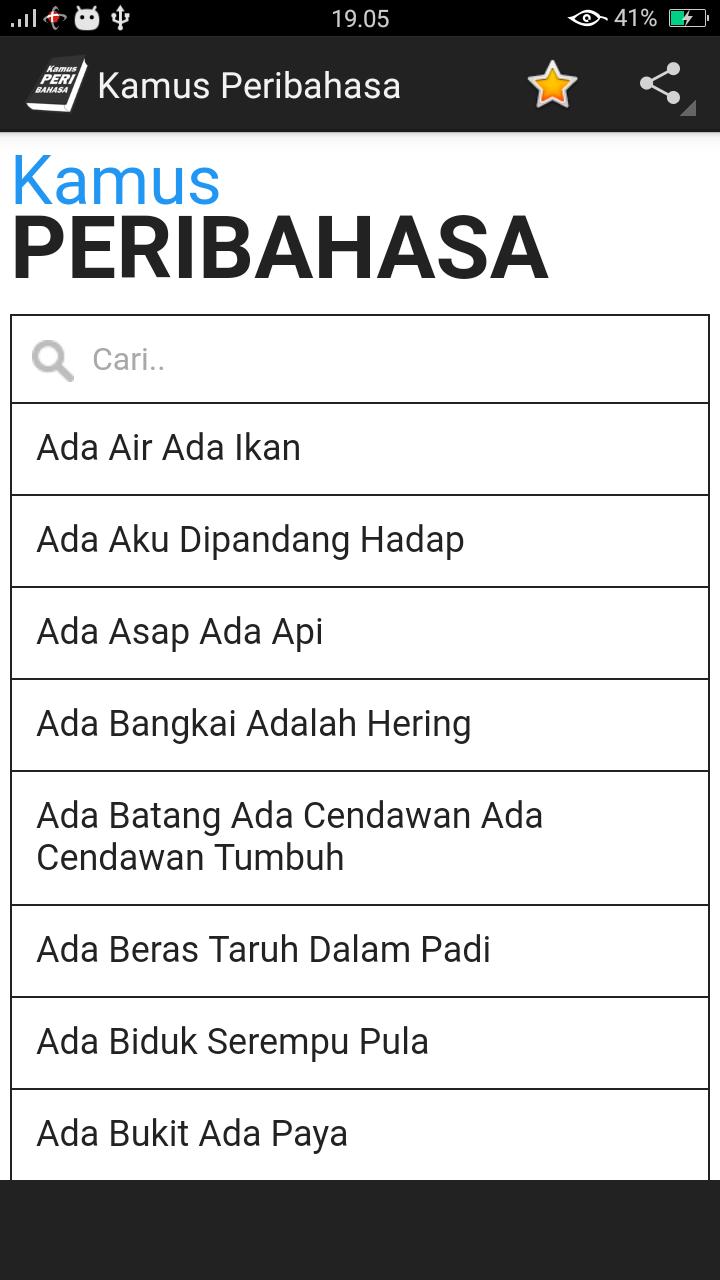Tap the Kamus Peribahasa book app icon

(x=56, y=84)
